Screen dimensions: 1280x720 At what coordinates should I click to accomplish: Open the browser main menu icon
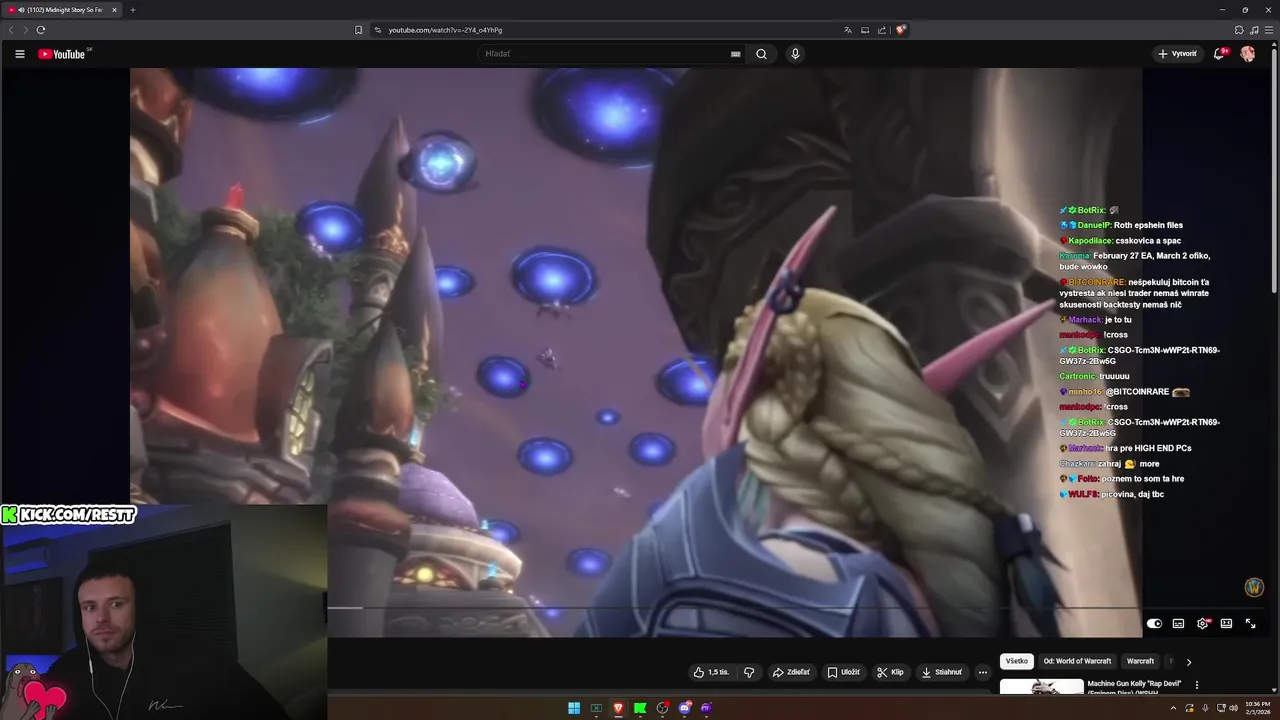click(1268, 30)
